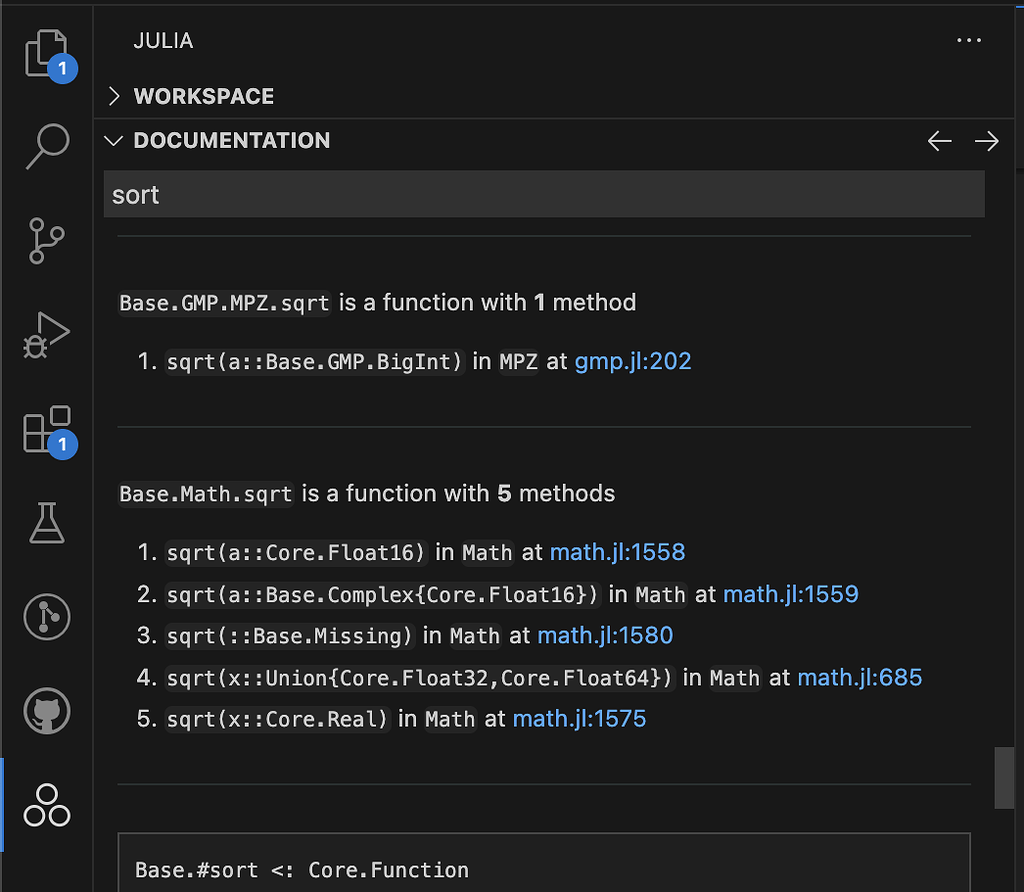
Task: Navigate forward in documentation history
Action: 987,141
